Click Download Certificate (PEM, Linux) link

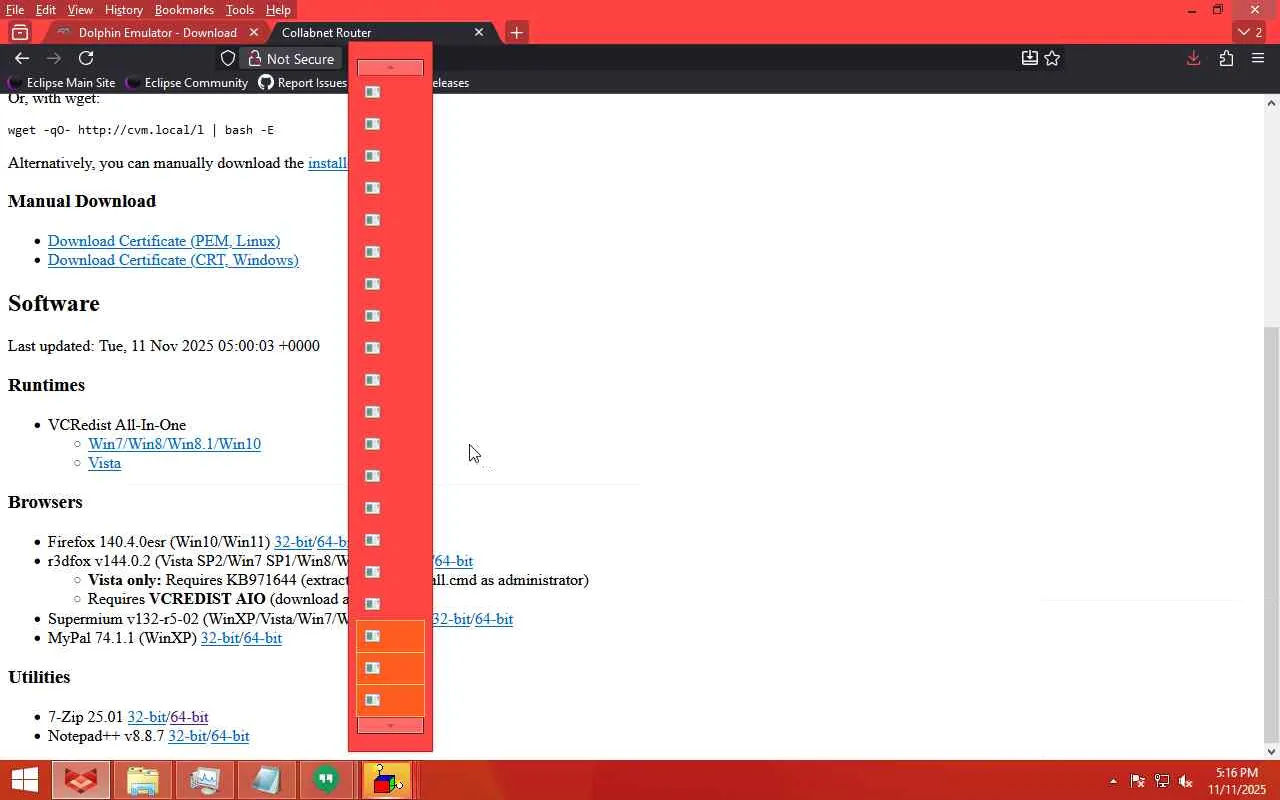[164, 241]
